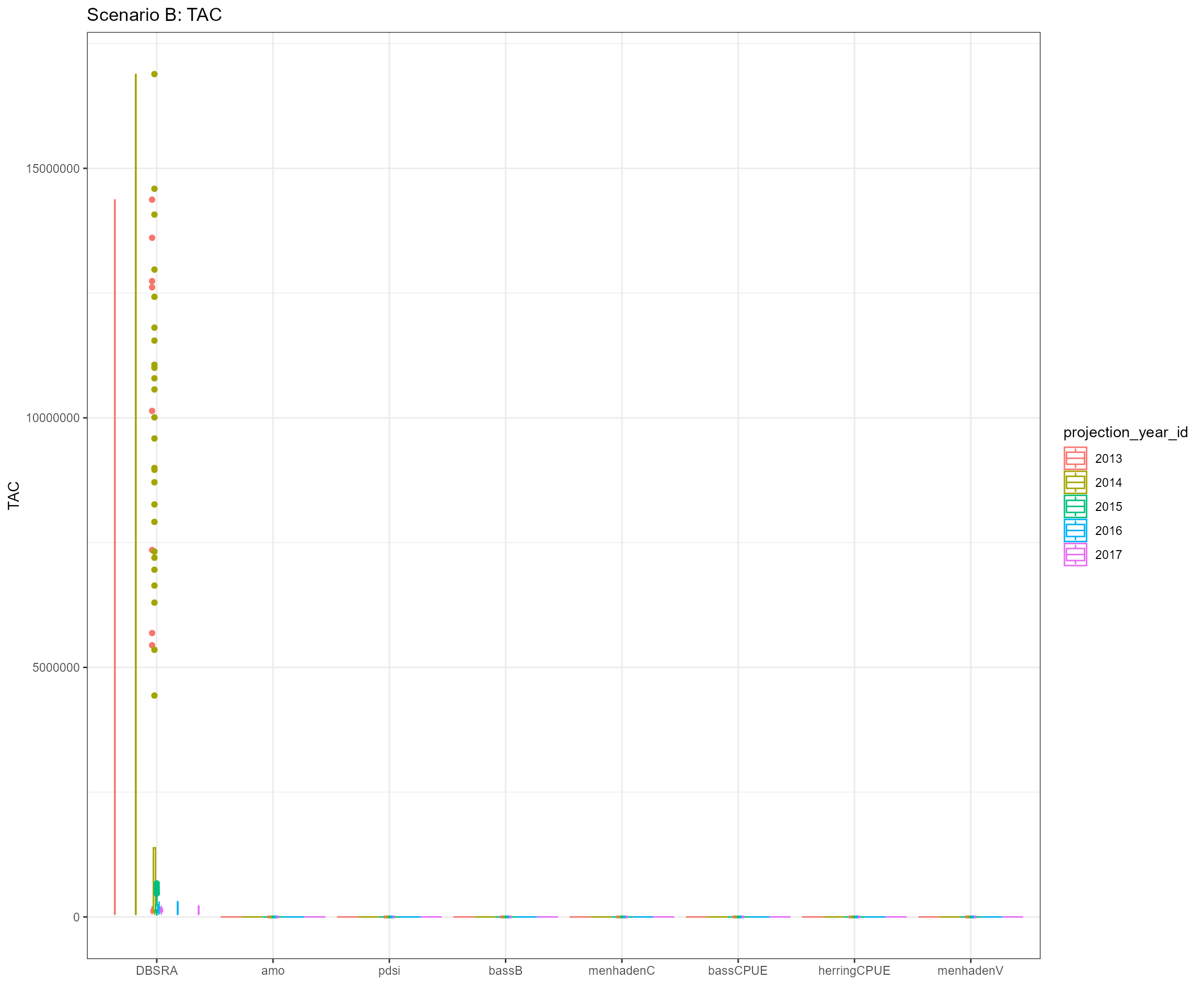Click the vertical "TAC" y-axis title
The height and width of the screenshot is (1003, 1204).
(x=14, y=496)
